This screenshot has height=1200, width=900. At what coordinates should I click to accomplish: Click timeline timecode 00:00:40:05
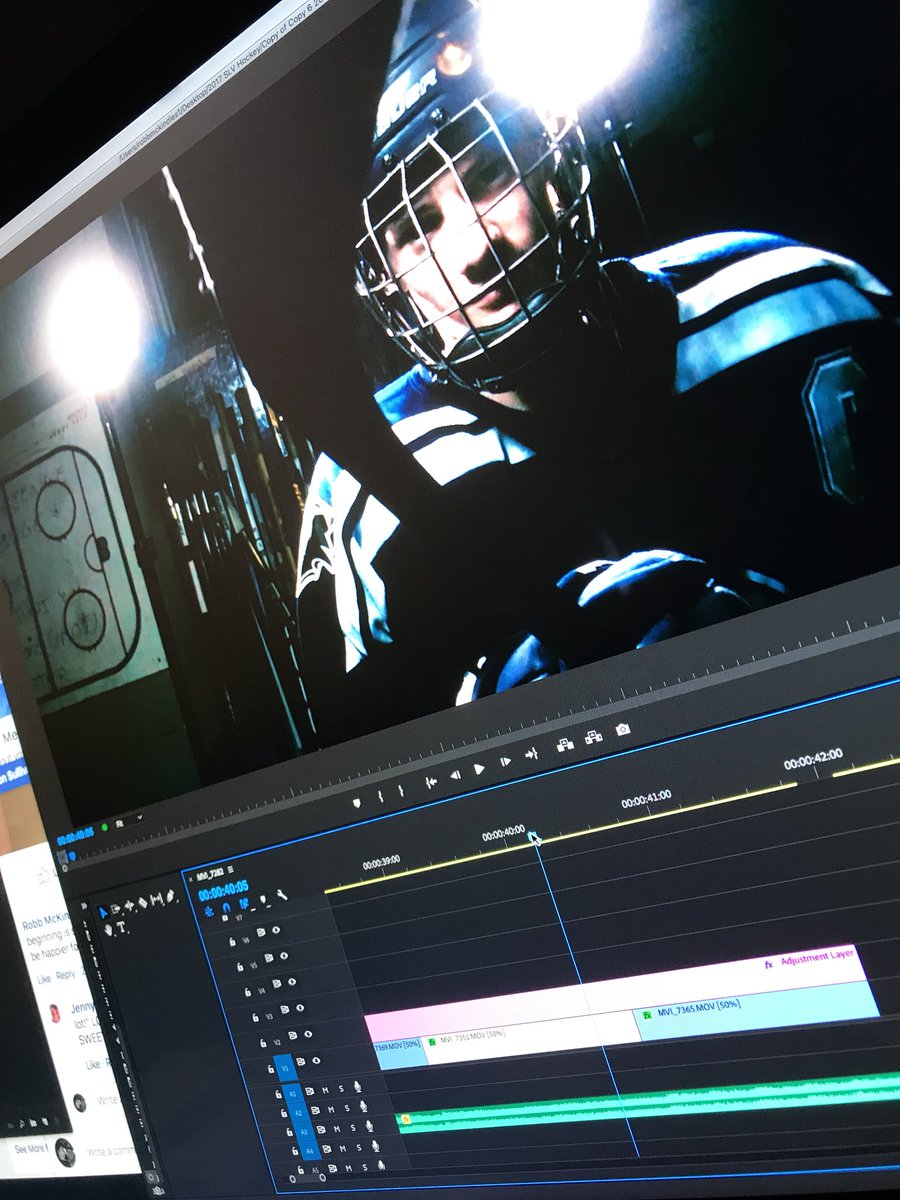223,891
